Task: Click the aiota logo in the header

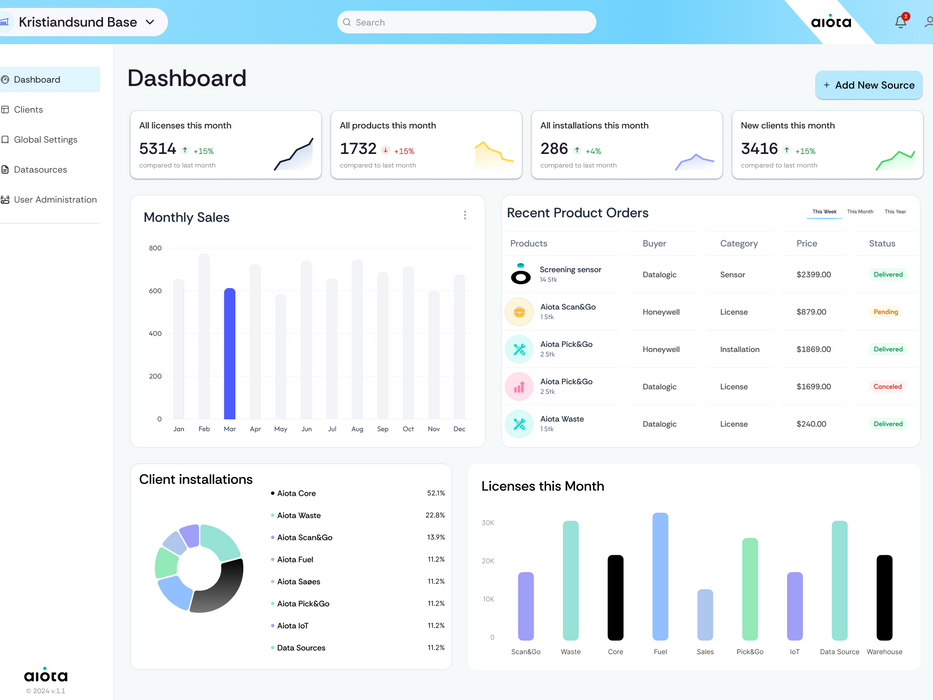Action: tap(831, 22)
